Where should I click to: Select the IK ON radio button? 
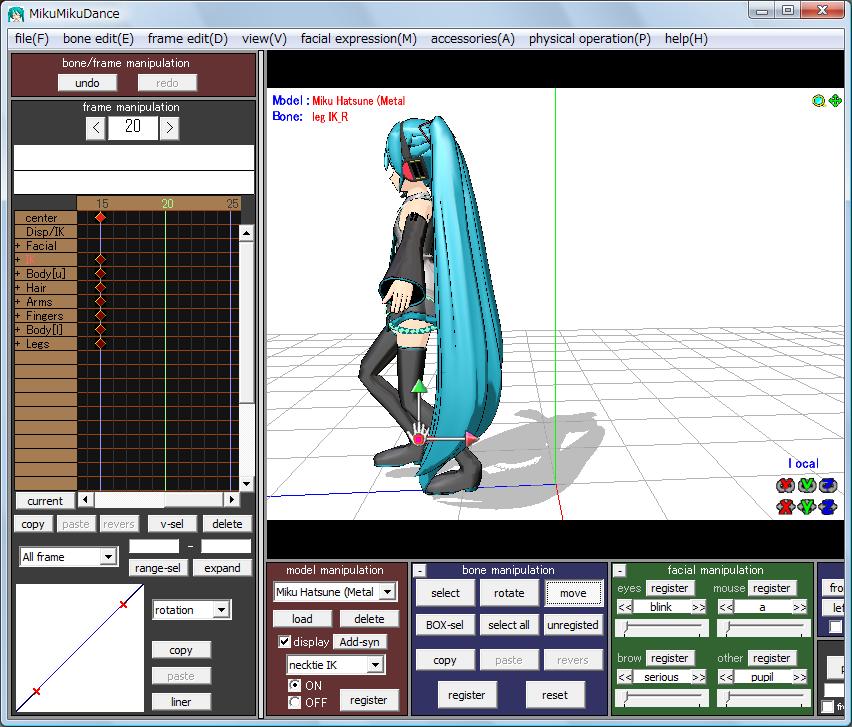point(295,685)
